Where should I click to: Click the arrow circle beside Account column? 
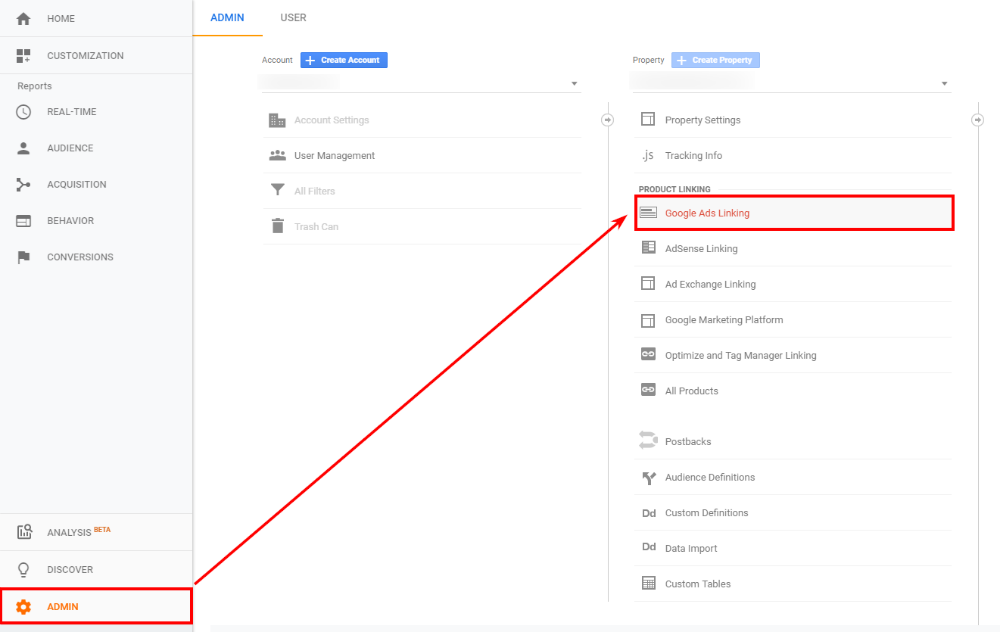607,120
